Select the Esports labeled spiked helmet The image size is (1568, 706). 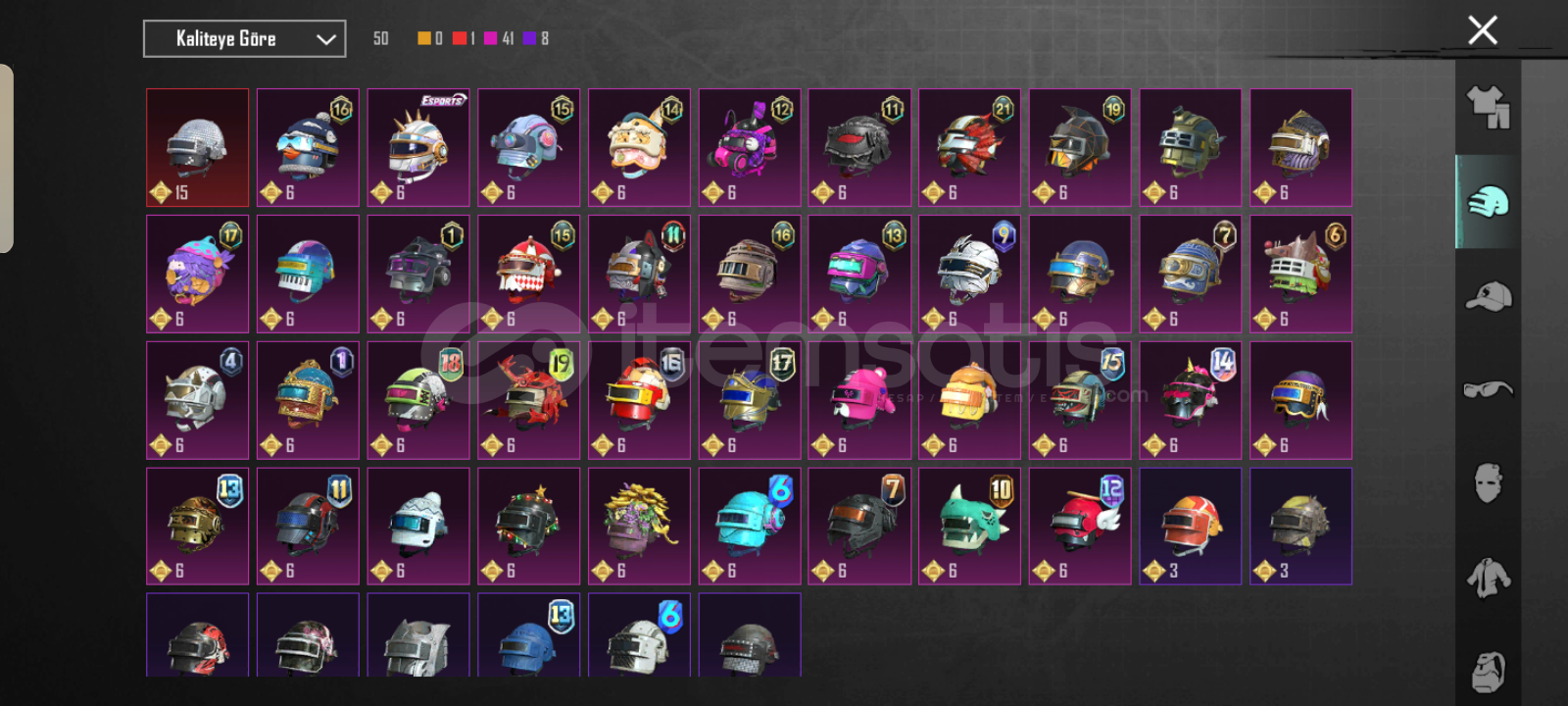pyautogui.click(x=418, y=148)
